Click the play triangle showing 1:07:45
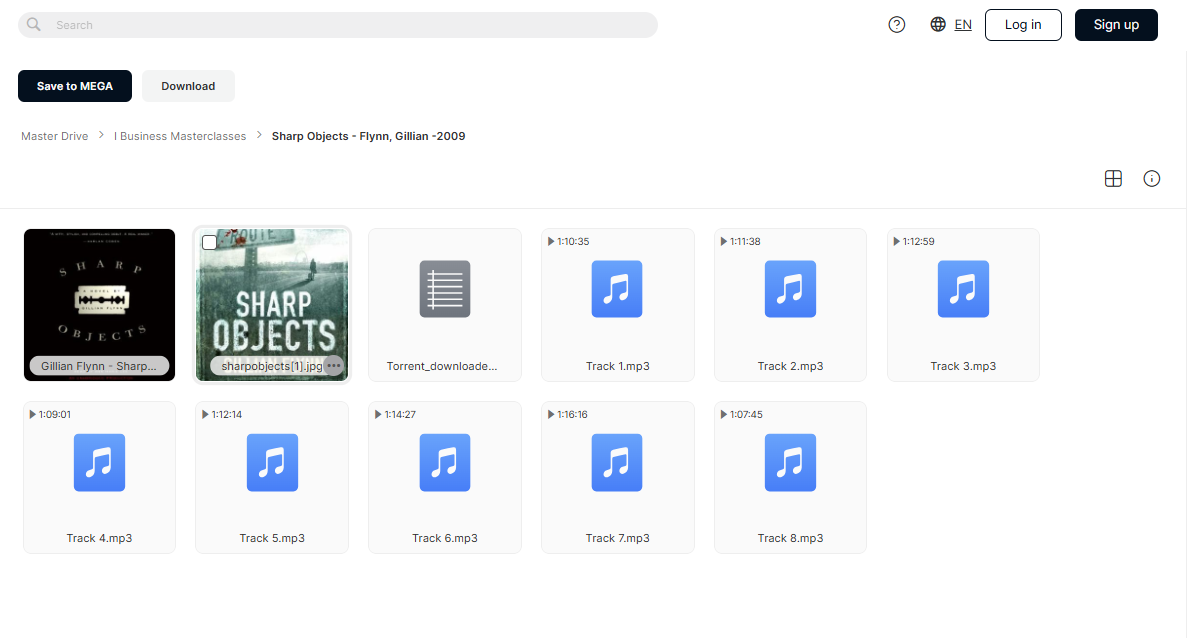The width and height of the screenshot is (1187, 638). click(x=724, y=414)
